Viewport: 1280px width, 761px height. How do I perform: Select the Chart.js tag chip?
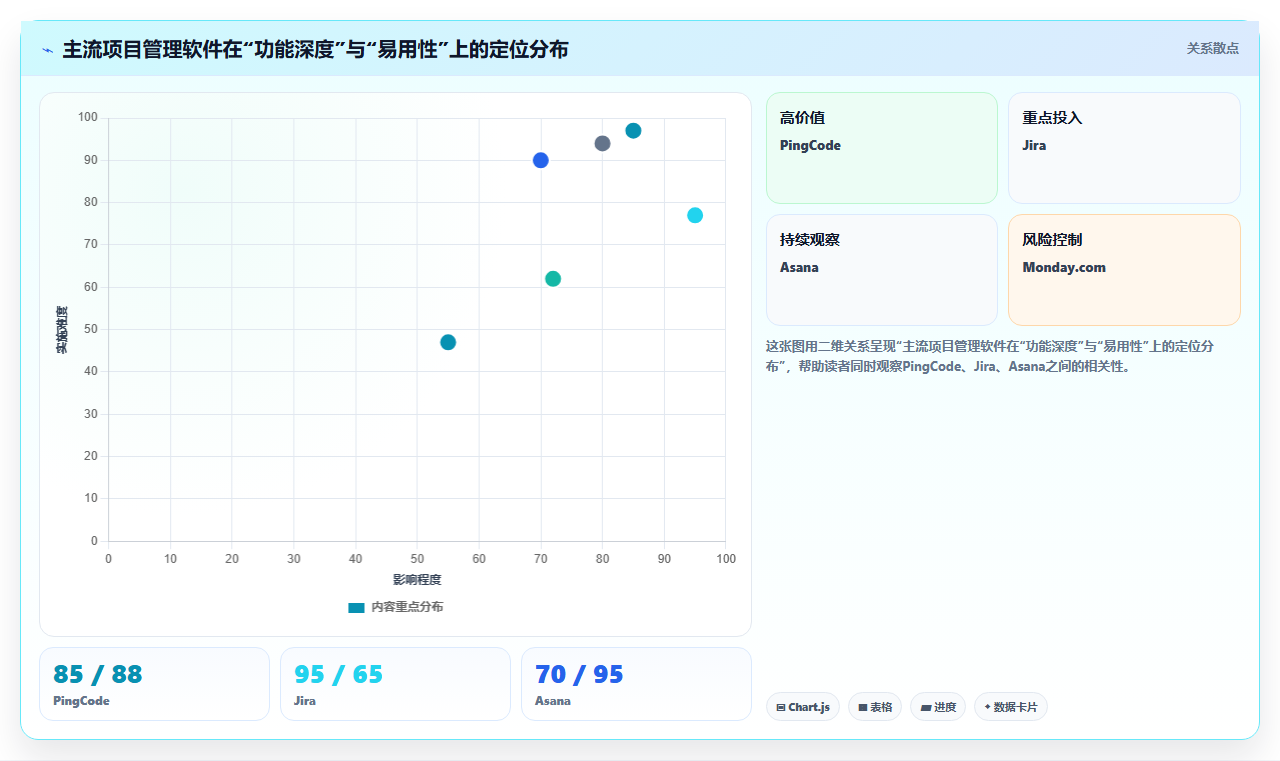tap(803, 707)
